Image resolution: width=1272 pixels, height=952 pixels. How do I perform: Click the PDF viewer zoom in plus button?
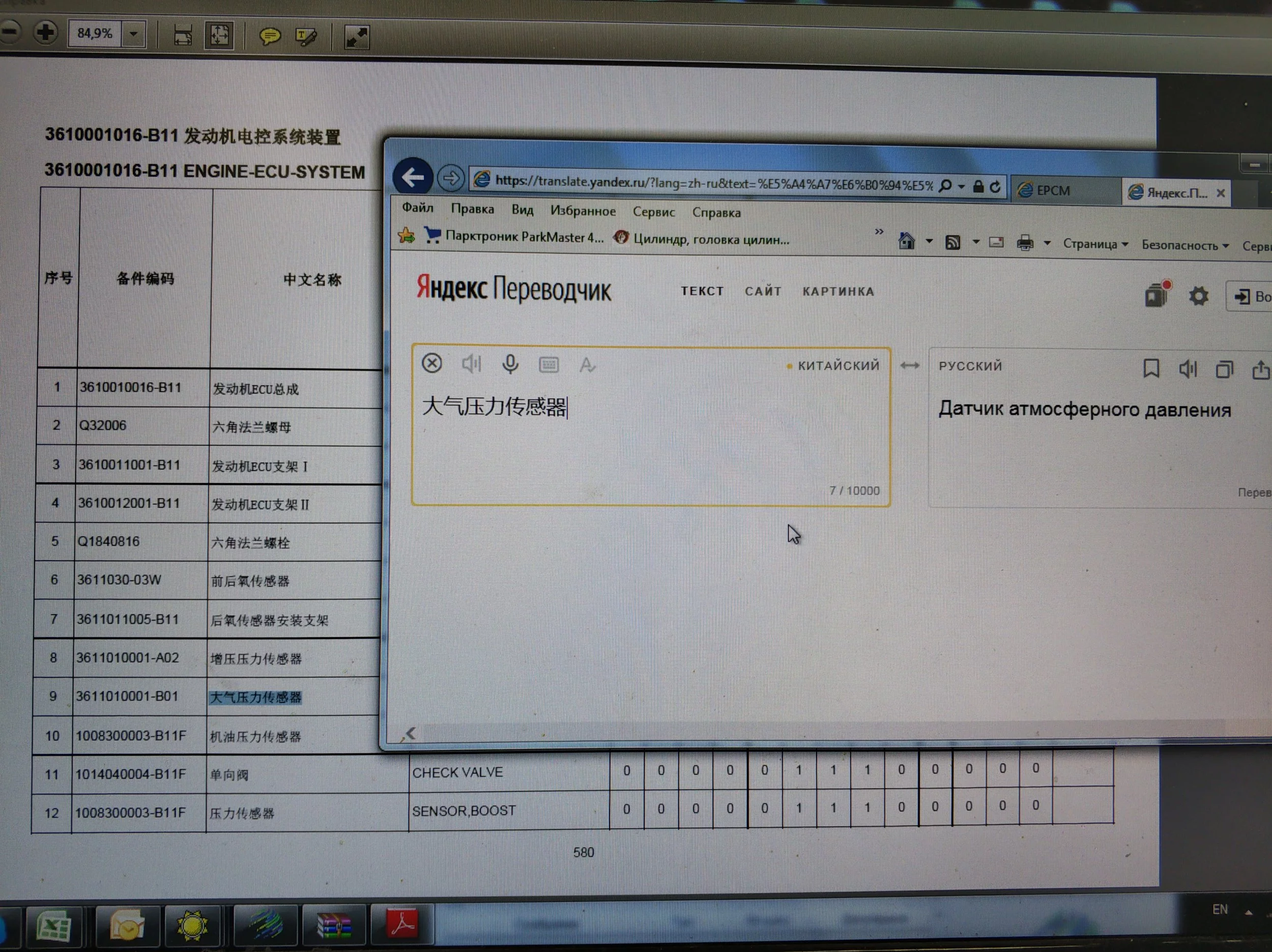45,33
